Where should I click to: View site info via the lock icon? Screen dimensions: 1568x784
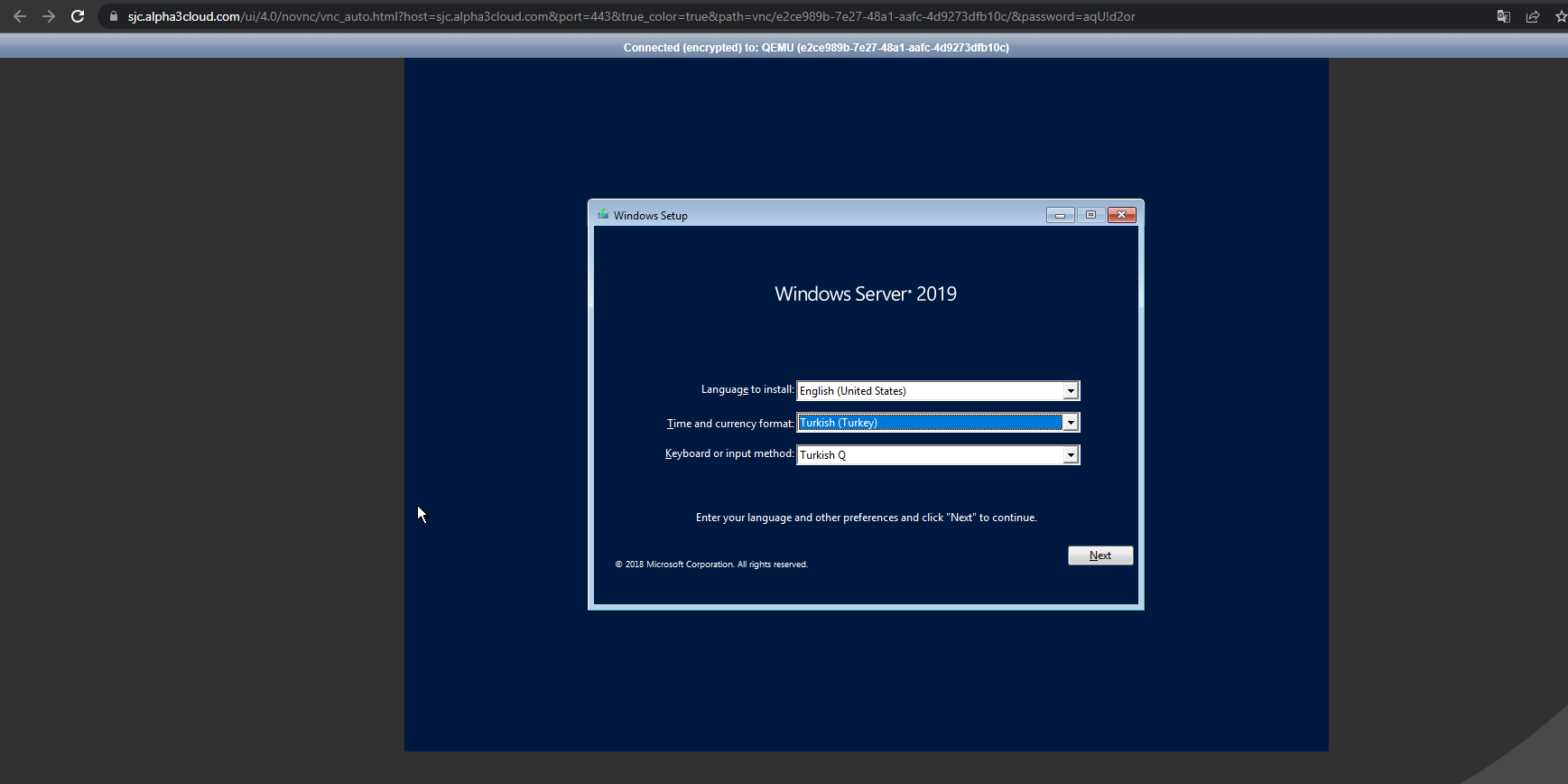coord(114,16)
